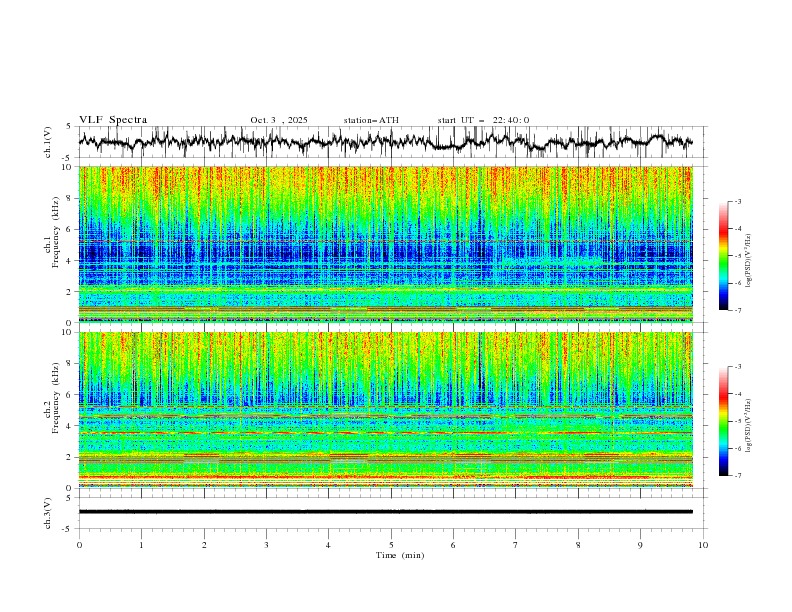
Task: Click the ch.3 flat black trace
Action: 386,512
